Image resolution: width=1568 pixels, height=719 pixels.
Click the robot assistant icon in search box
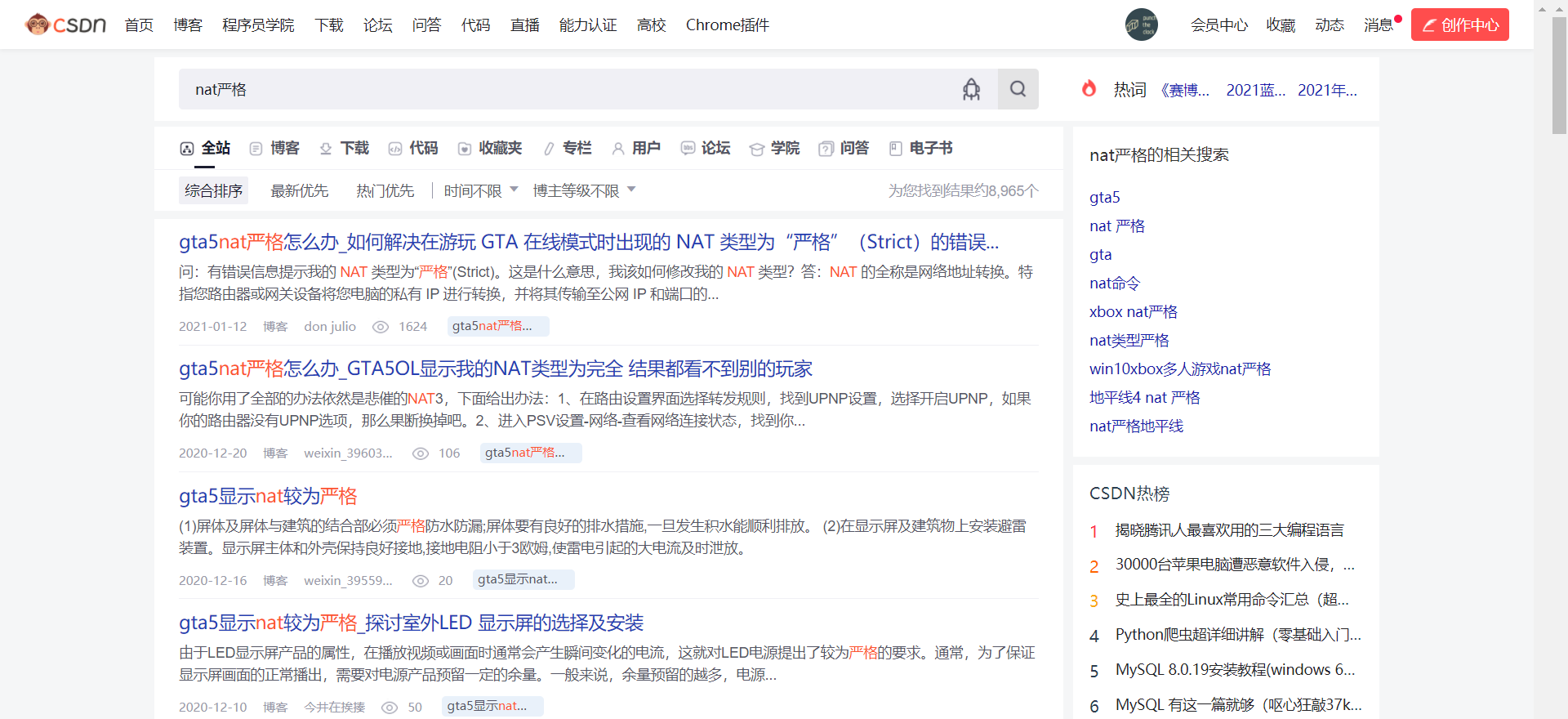click(x=971, y=89)
